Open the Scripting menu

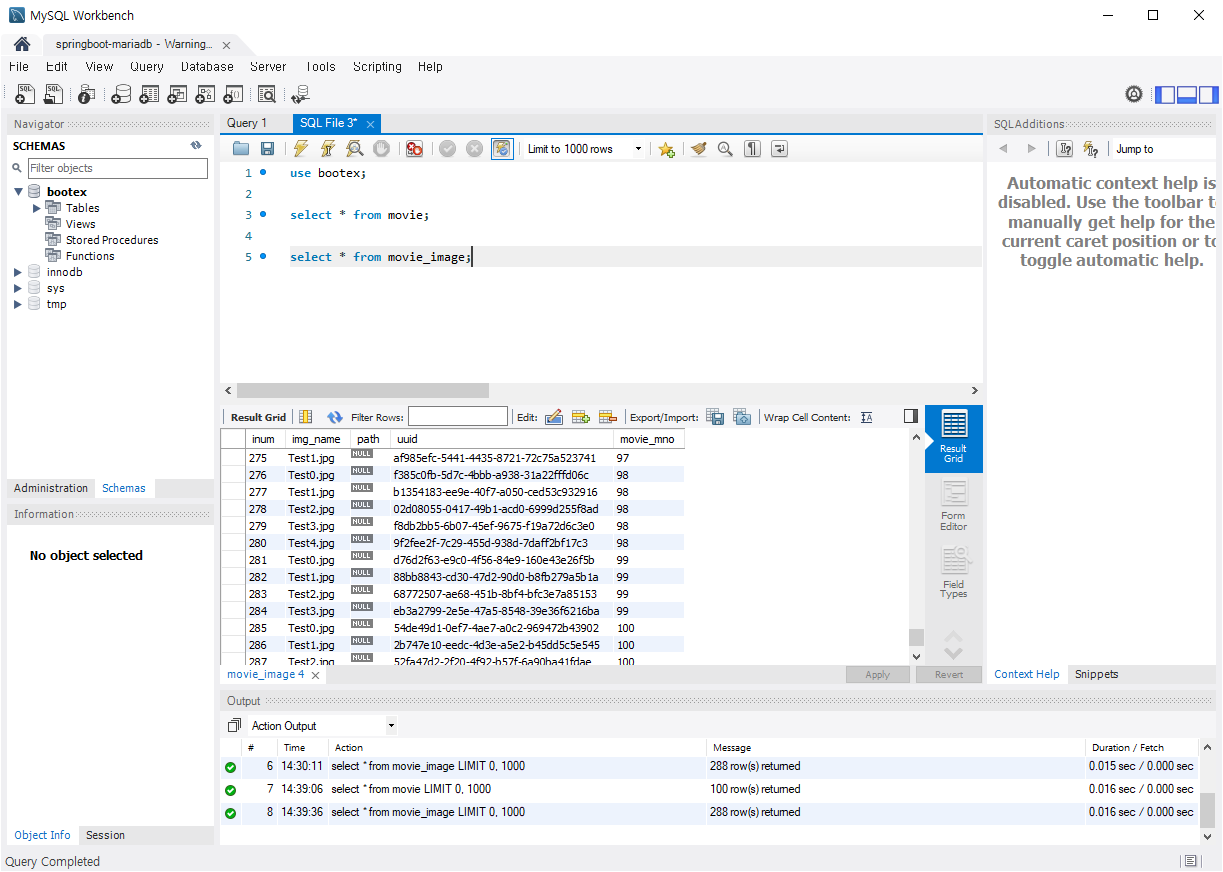tap(377, 67)
